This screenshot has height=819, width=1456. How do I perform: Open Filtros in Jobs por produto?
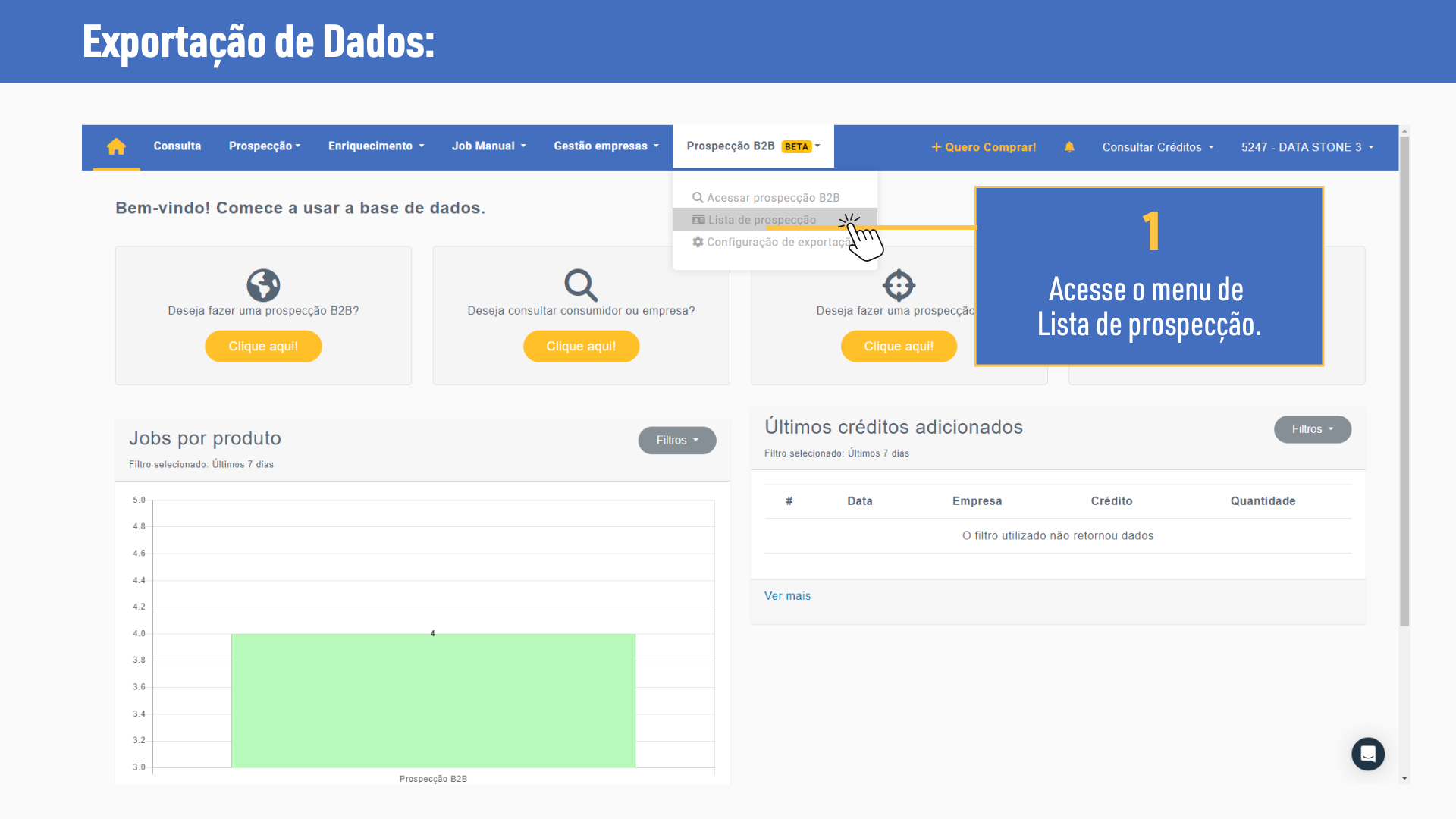point(676,441)
